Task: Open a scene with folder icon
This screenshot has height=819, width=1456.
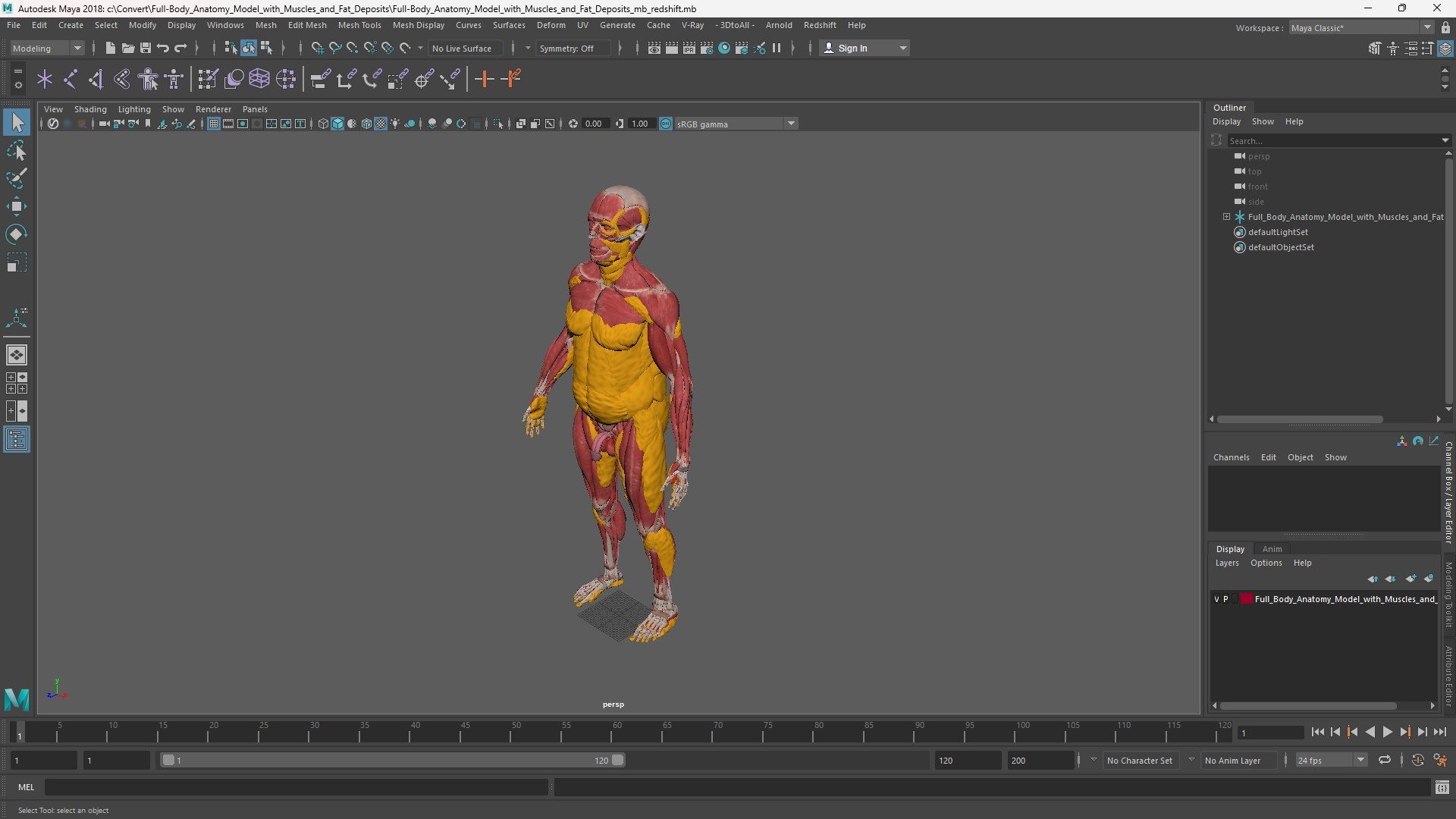Action: click(127, 48)
